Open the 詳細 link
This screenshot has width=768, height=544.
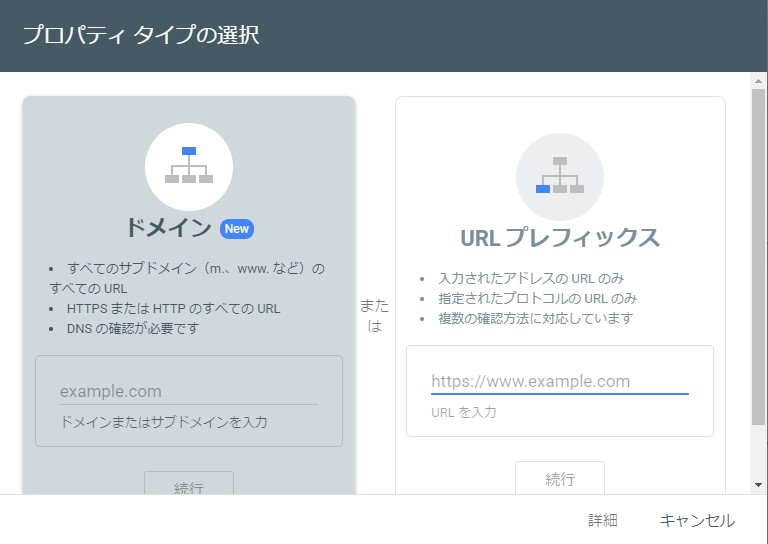tap(602, 520)
